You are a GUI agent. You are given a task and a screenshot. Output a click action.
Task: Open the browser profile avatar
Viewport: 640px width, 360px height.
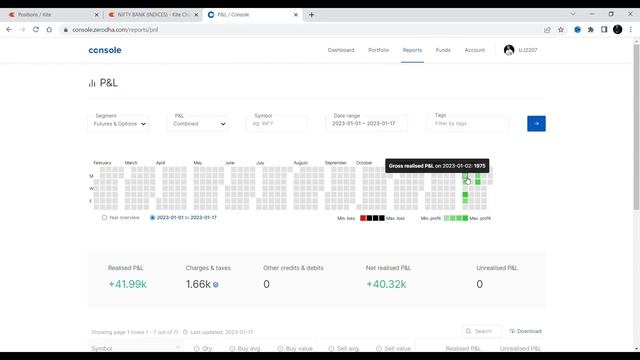pyautogui.click(x=618, y=29)
